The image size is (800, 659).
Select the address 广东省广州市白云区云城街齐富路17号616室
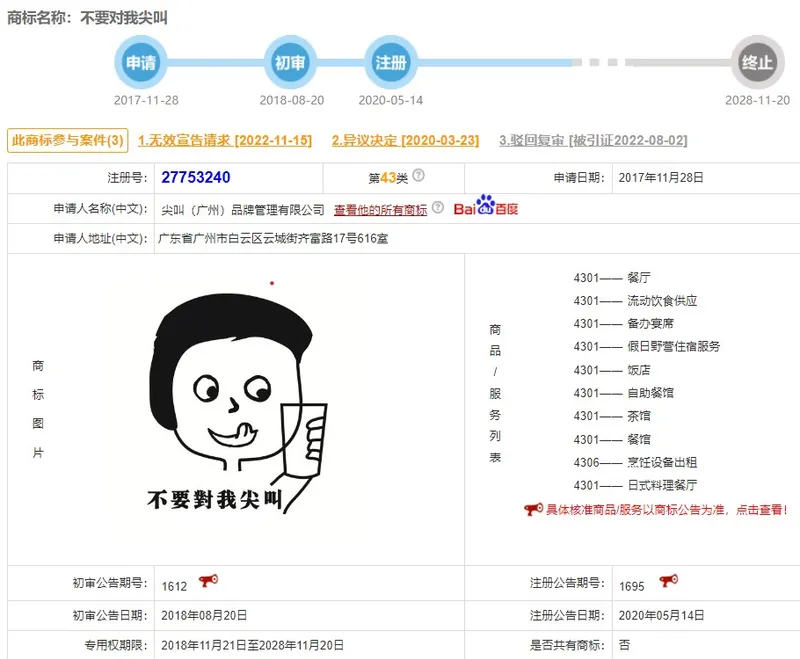pyautogui.click(x=273, y=238)
